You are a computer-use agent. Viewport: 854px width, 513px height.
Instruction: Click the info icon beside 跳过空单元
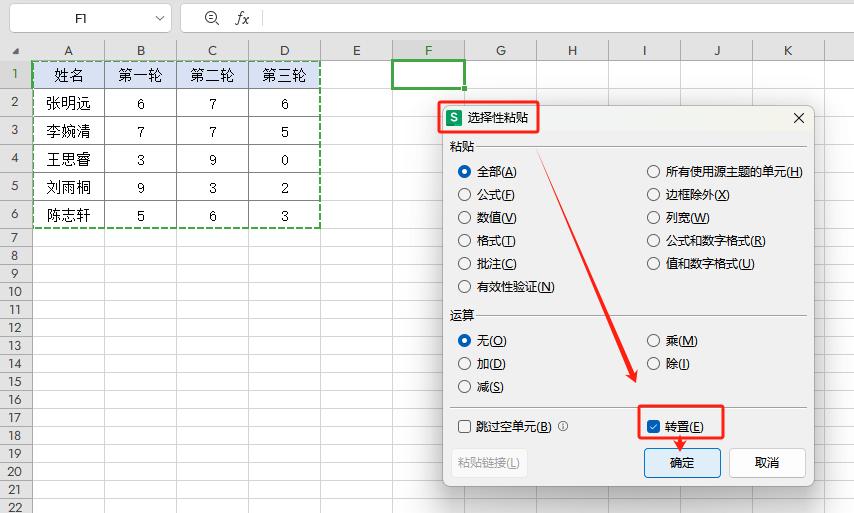coord(563,426)
